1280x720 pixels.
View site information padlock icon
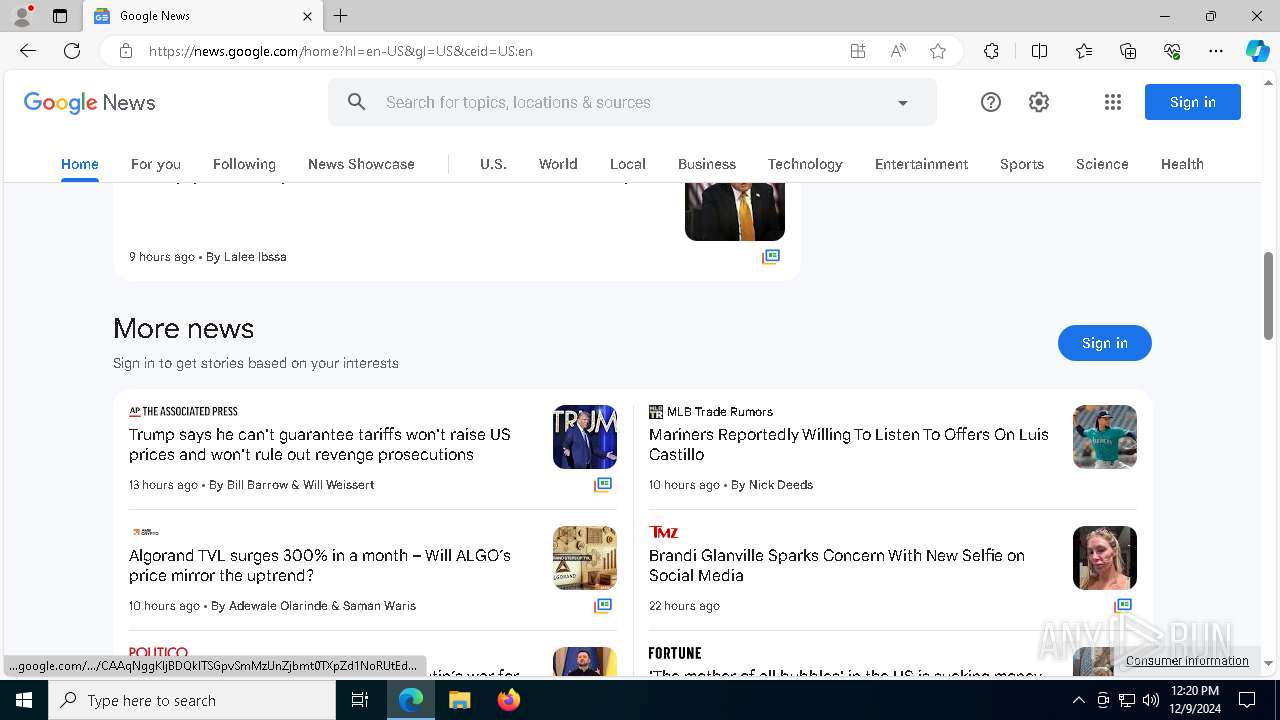pos(126,51)
